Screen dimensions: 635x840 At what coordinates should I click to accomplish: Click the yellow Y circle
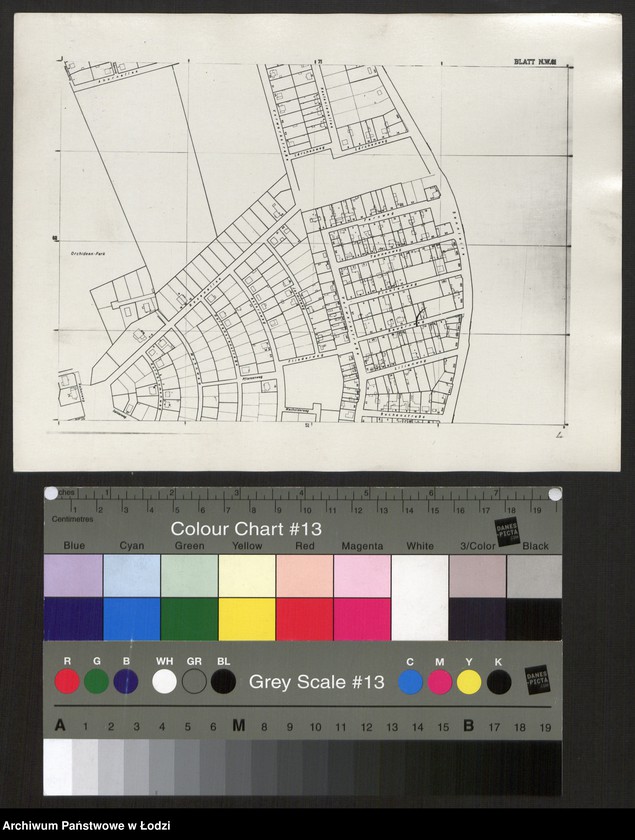pyautogui.click(x=469, y=682)
